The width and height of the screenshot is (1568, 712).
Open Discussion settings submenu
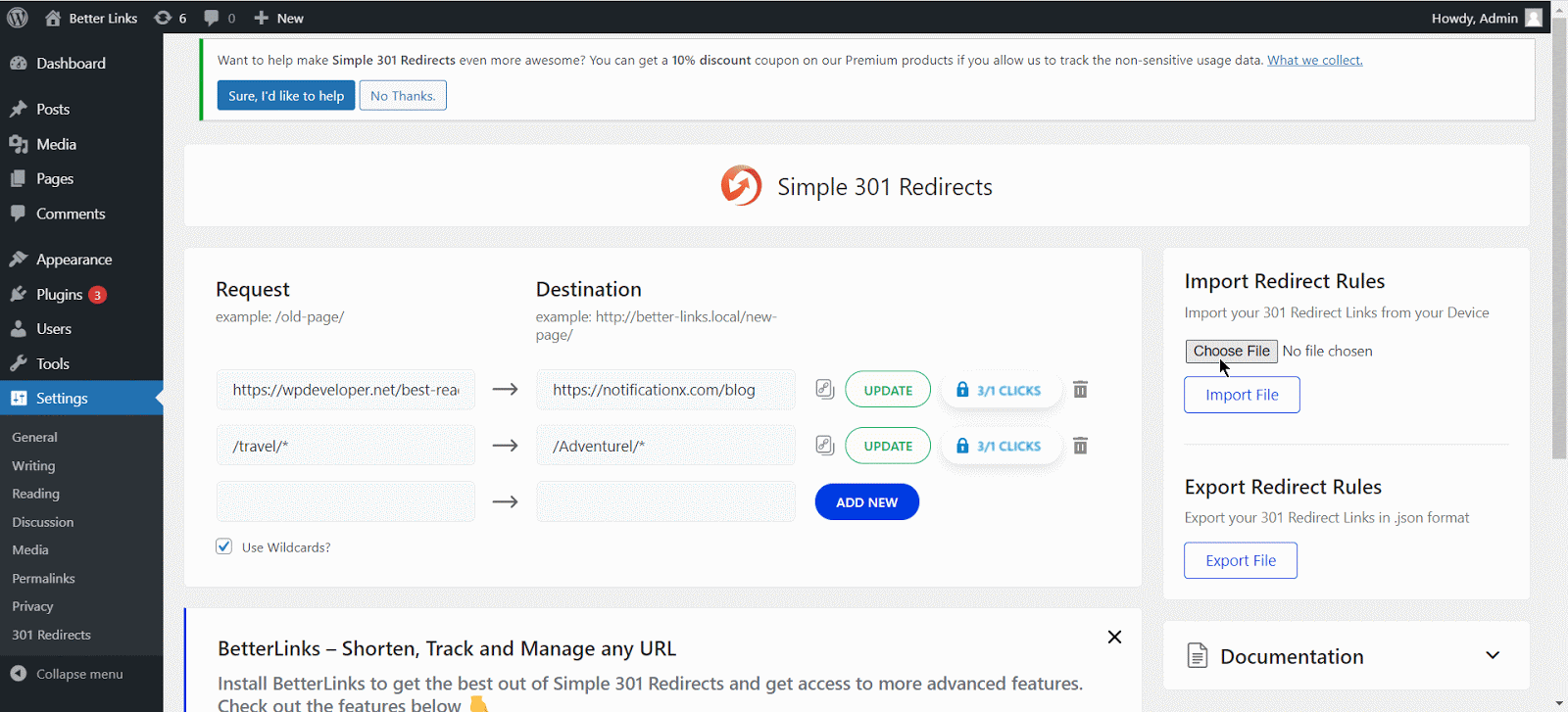(42, 522)
